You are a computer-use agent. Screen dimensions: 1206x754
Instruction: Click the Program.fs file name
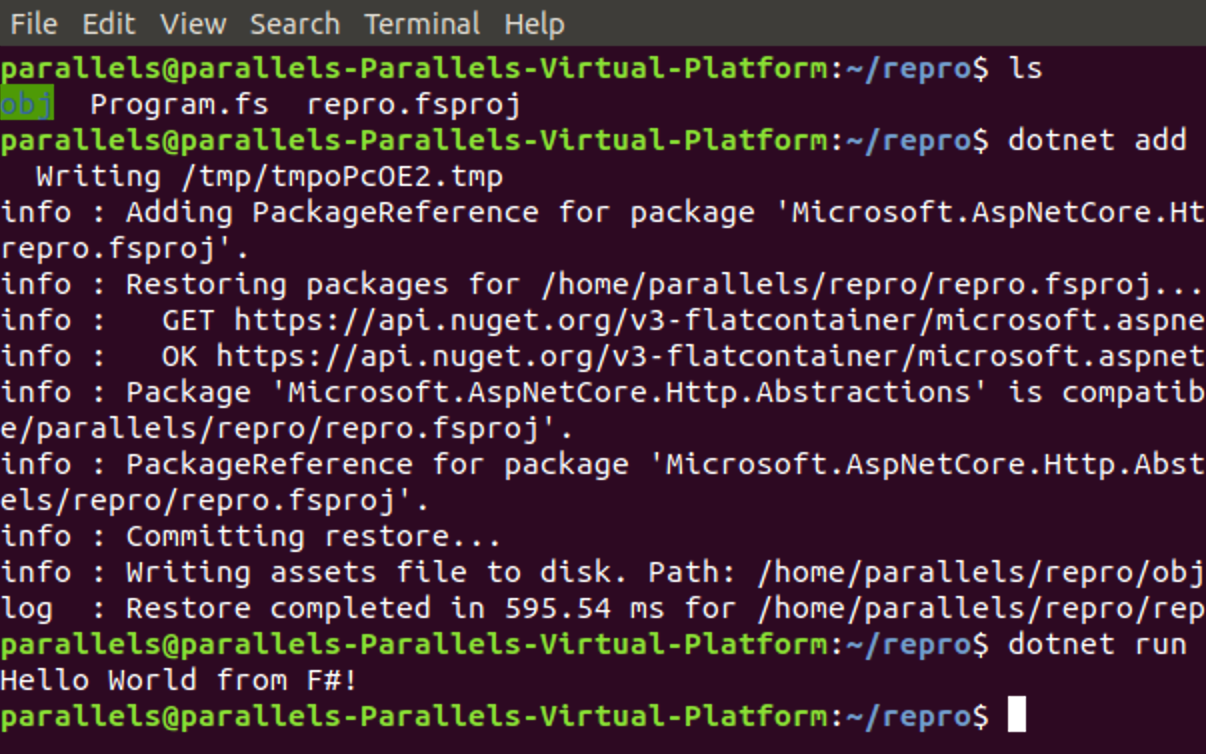pyautogui.click(x=185, y=103)
